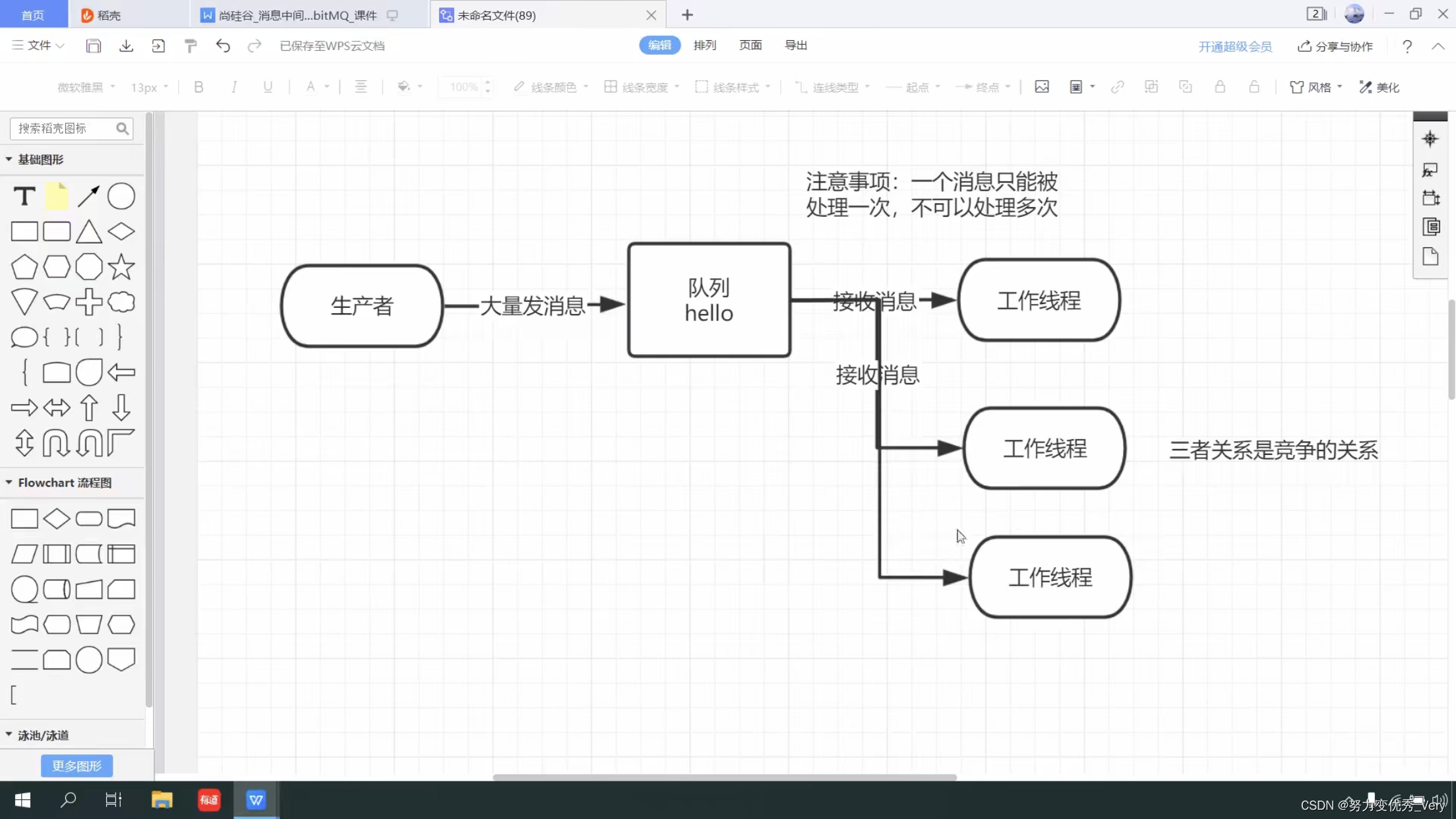Screen dimensions: 1456x819
Task: Open the end point arrow dropdown
Action: (983, 87)
